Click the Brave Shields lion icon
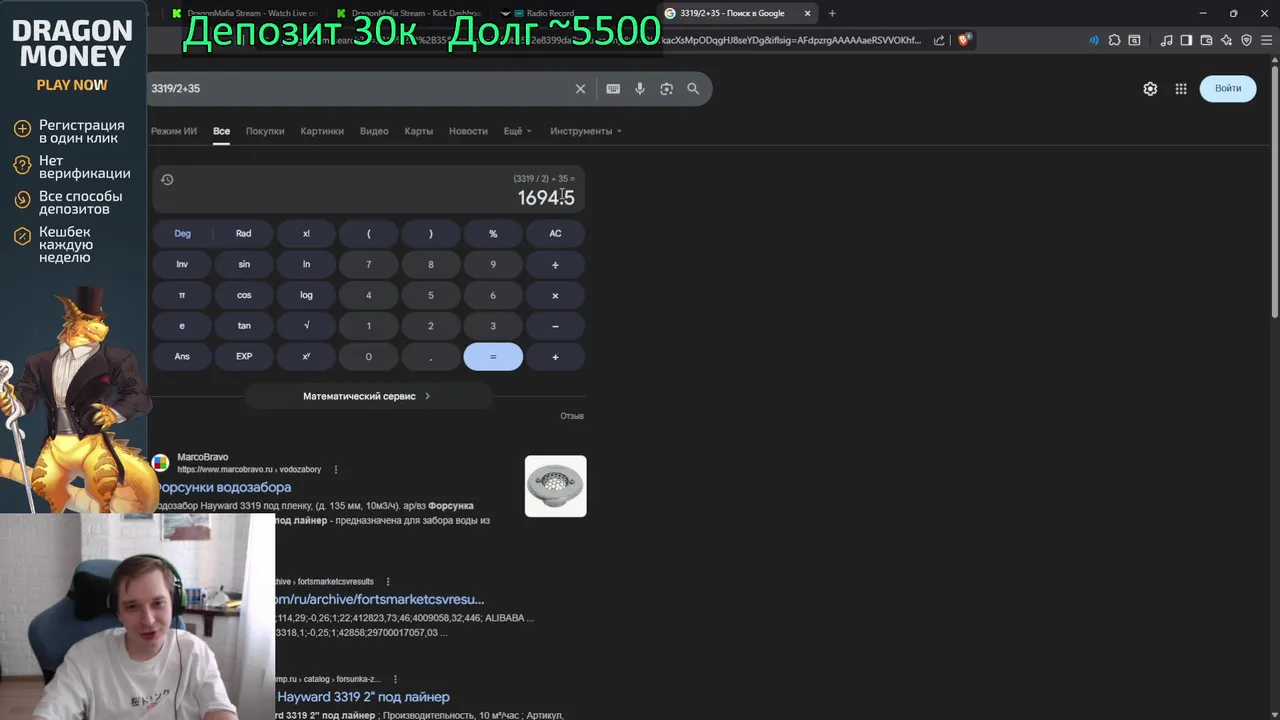1280x720 pixels. tap(964, 40)
